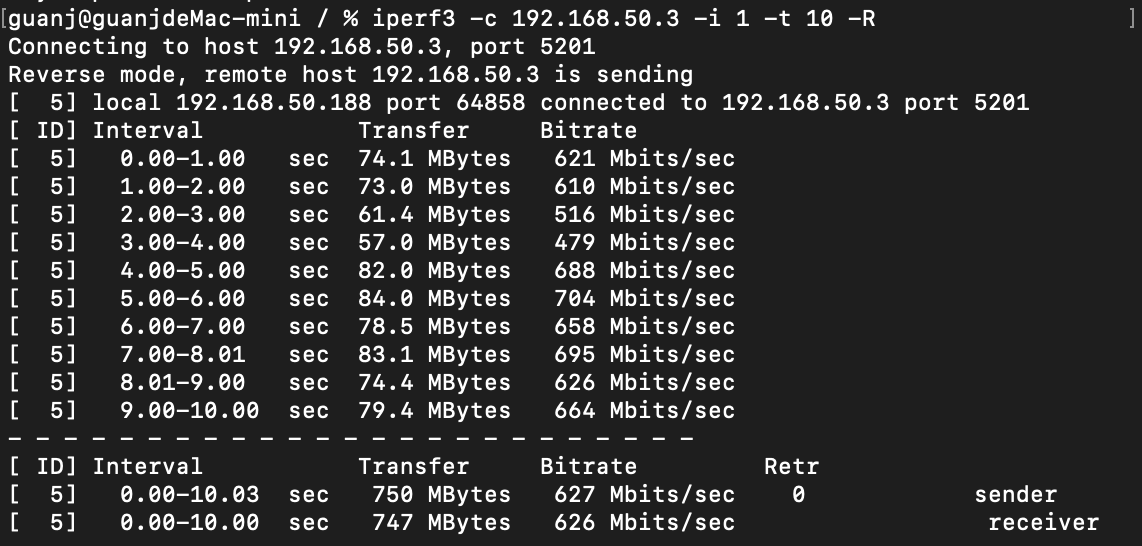Click the 479 Mbits/sec bitrate value

click(644, 242)
